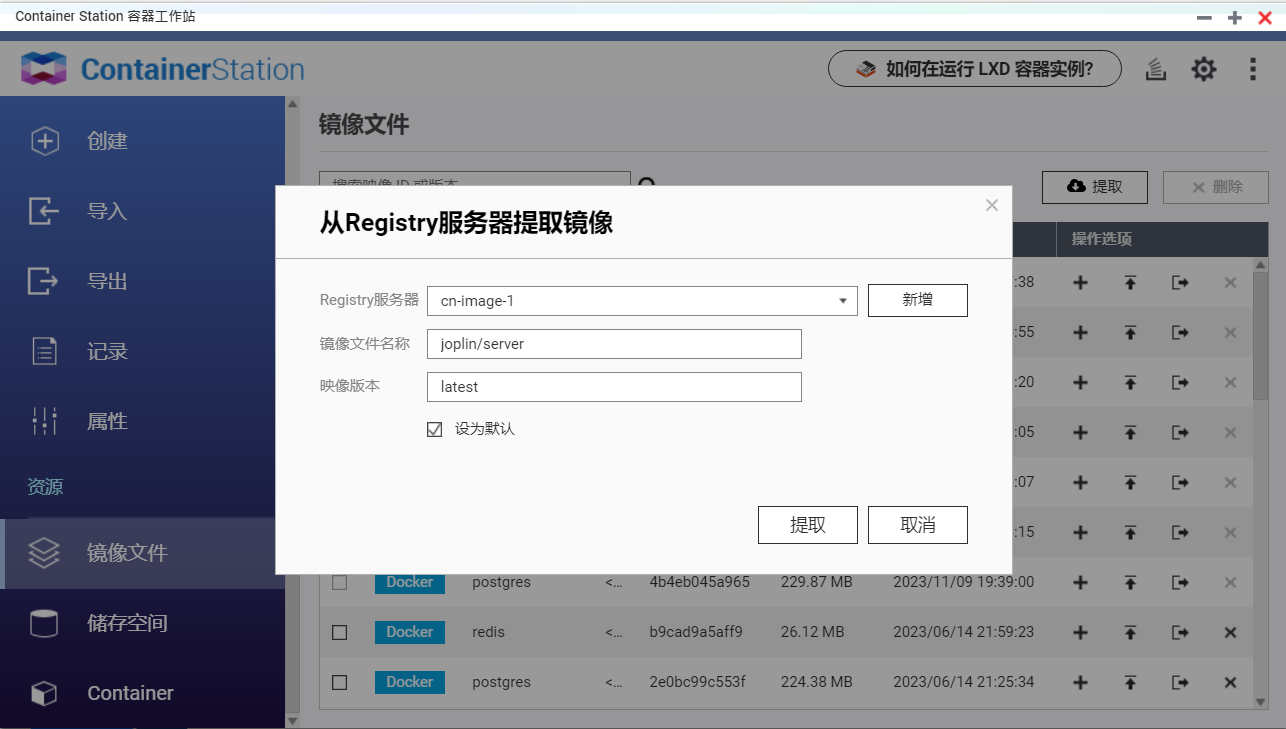Export postgres 4b4eb045a965 image
The width and height of the screenshot is (1286, 729).
[x=1180, y=582]
